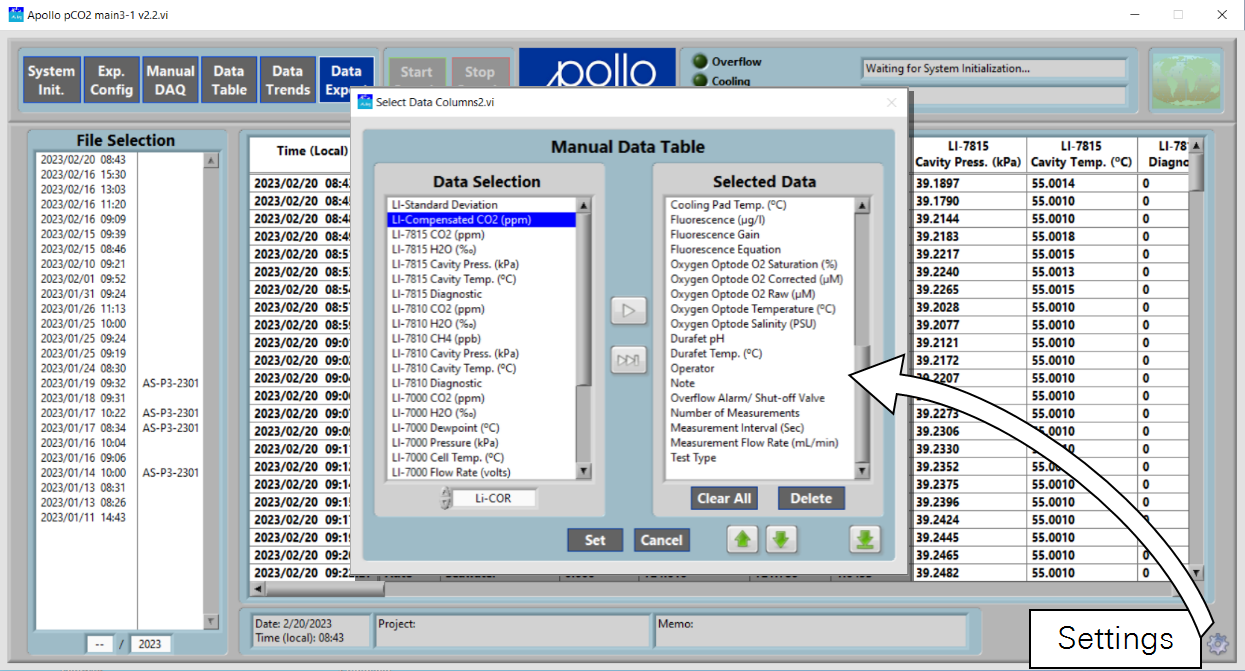Image resolution: width=1245 pixels, height=671 pixels.
Task: Click the year field showing 2023
Action: tap(150, 644)
